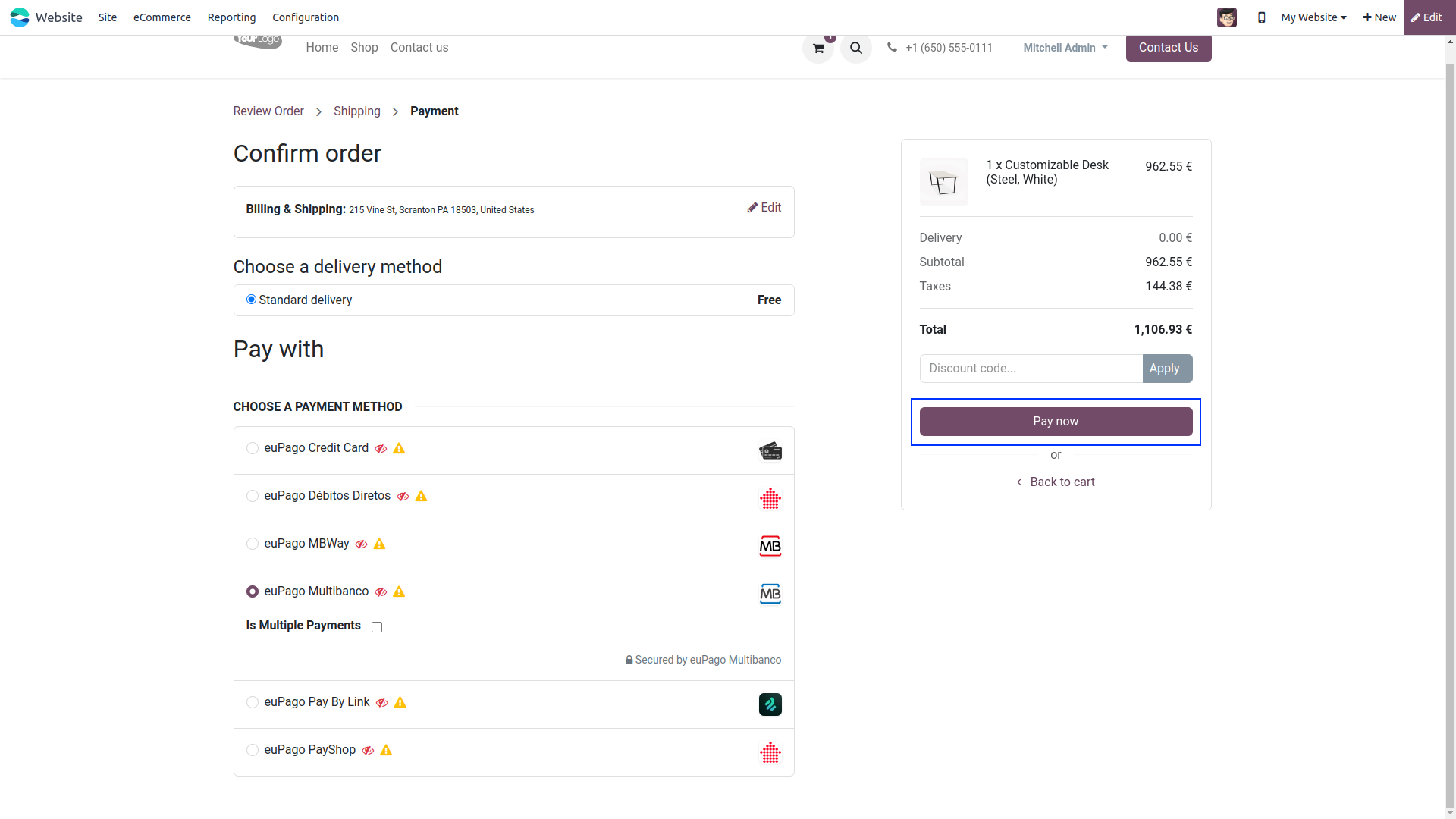Open the user avatar in top bar
This screenshot has width=1456, height=819.
click(x=1227, y=17)
